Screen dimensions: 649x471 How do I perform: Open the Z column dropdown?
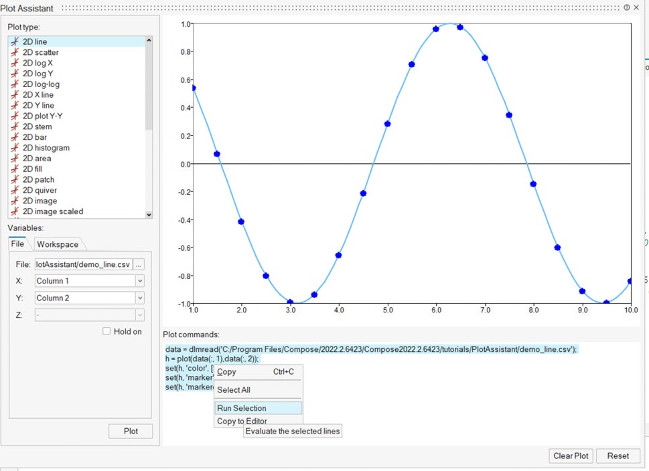[140, 313]
